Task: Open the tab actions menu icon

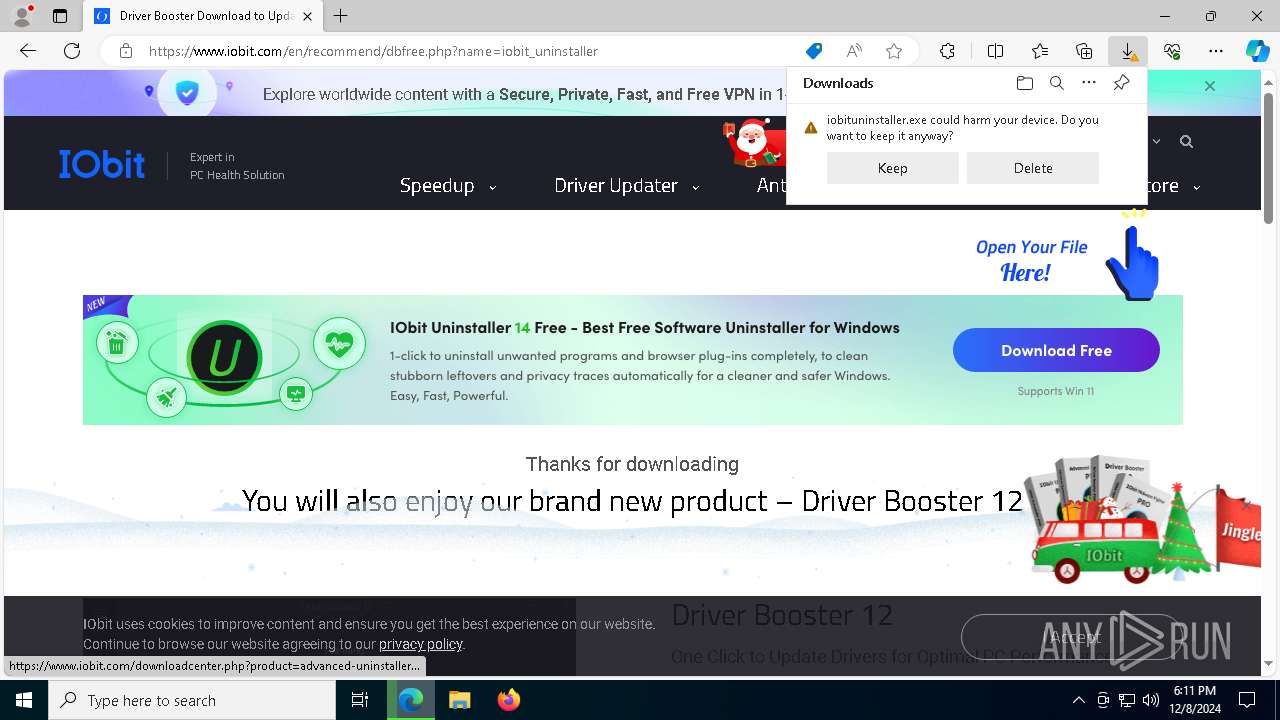Action: coord(60,16)
